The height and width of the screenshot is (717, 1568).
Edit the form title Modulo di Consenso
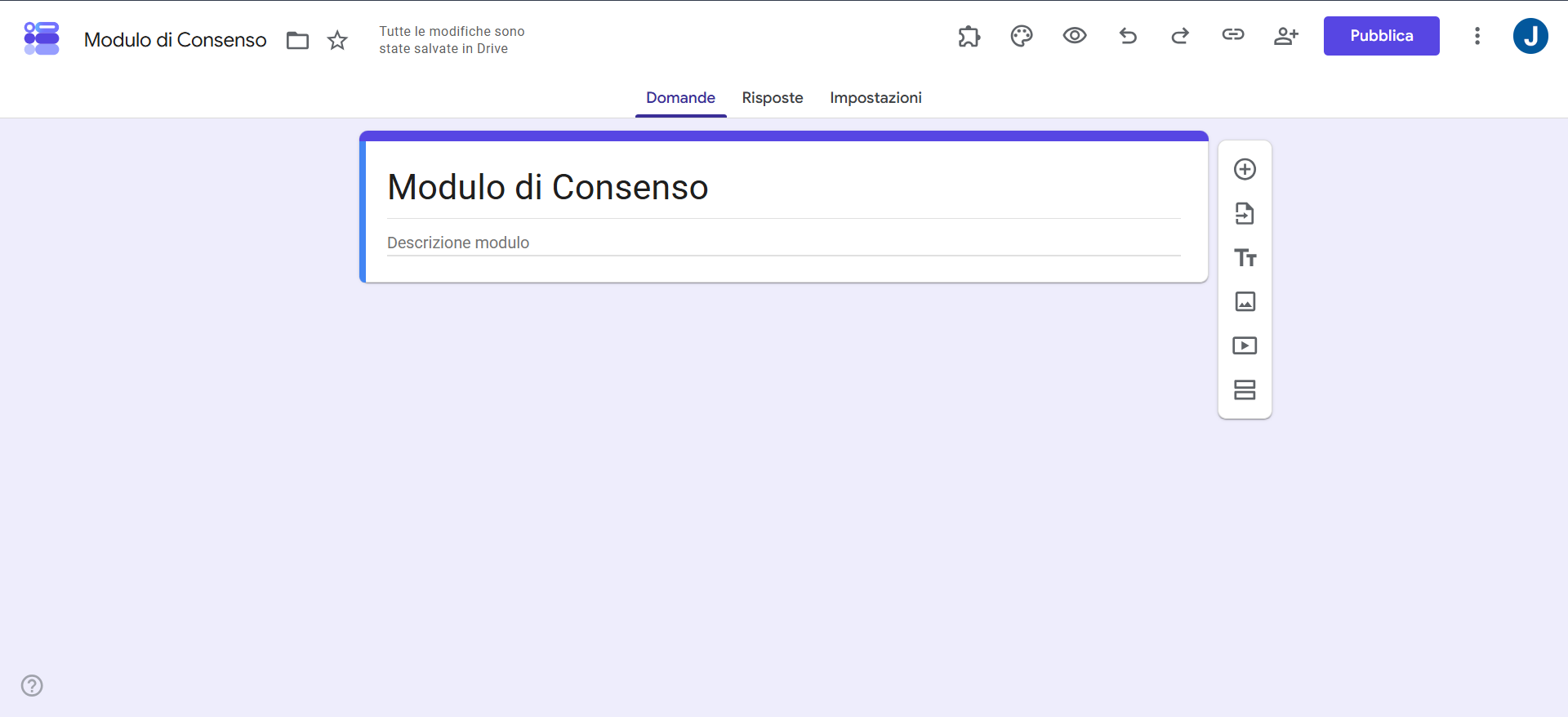click(784, 187)
